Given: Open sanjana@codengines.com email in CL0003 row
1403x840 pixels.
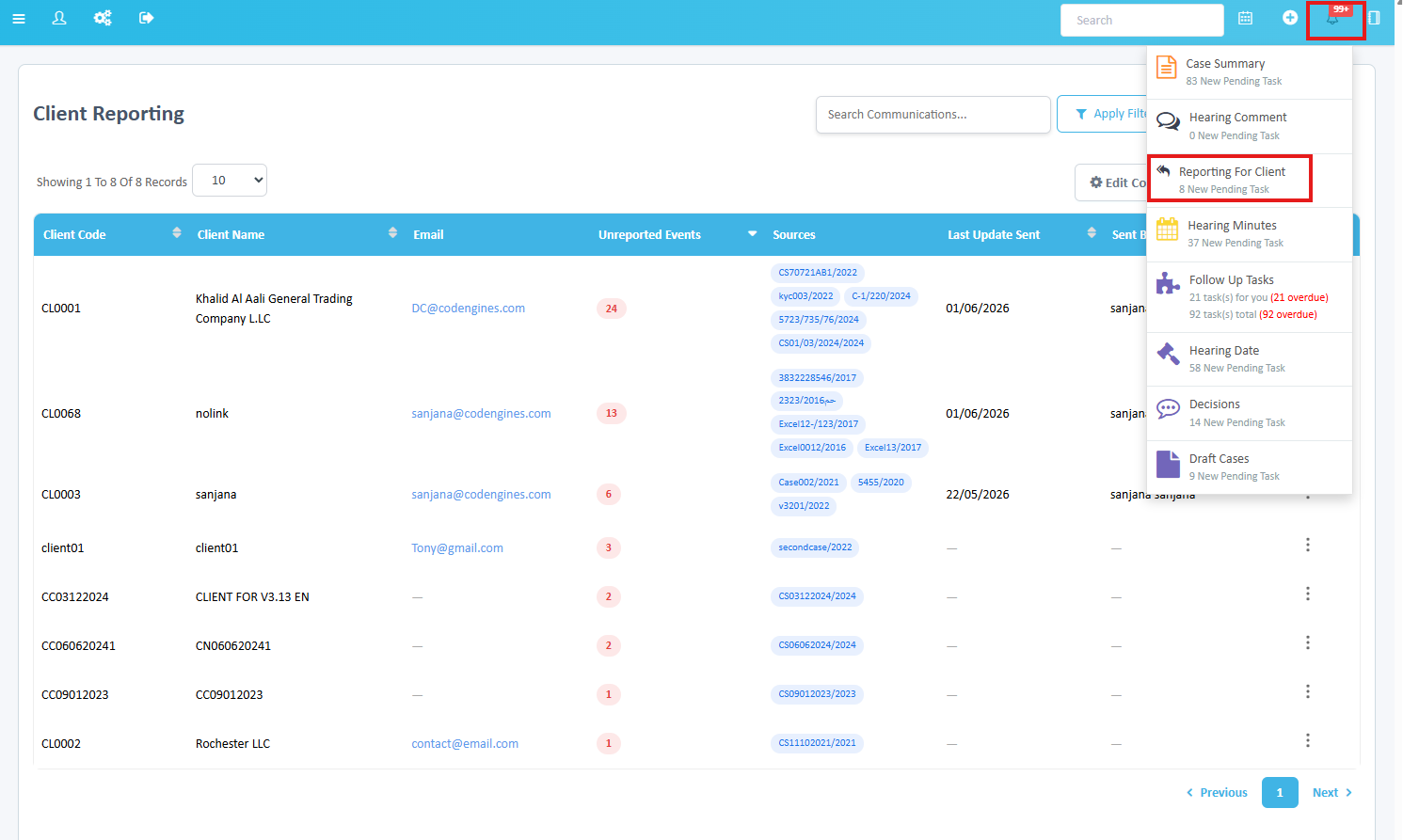Looking at the screenshot, I should click(481, 495).
